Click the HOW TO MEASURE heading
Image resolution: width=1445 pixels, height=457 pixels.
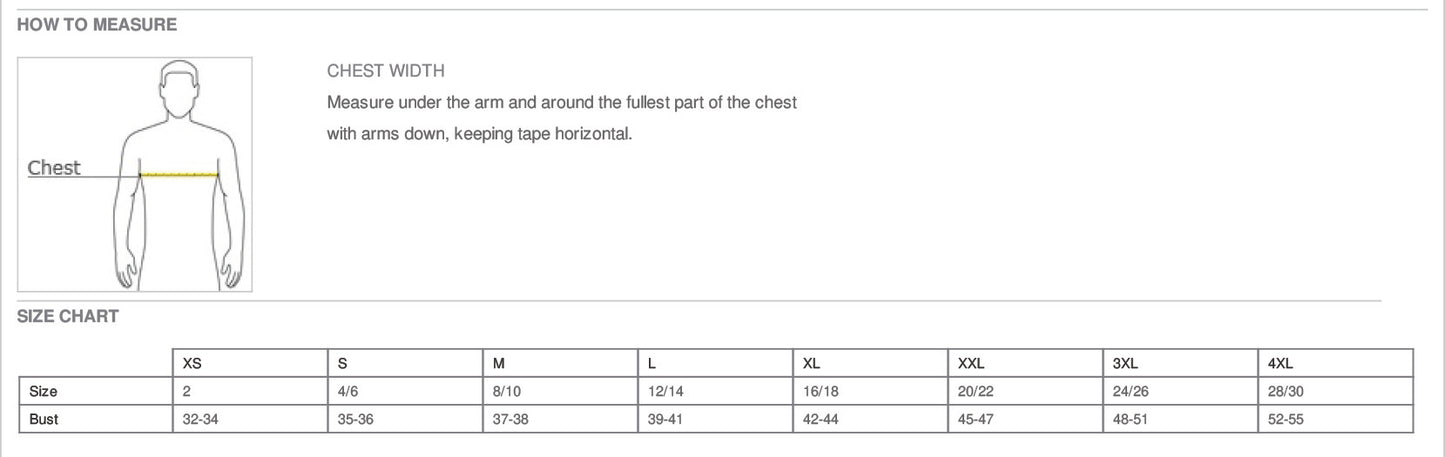pos(97,25)
